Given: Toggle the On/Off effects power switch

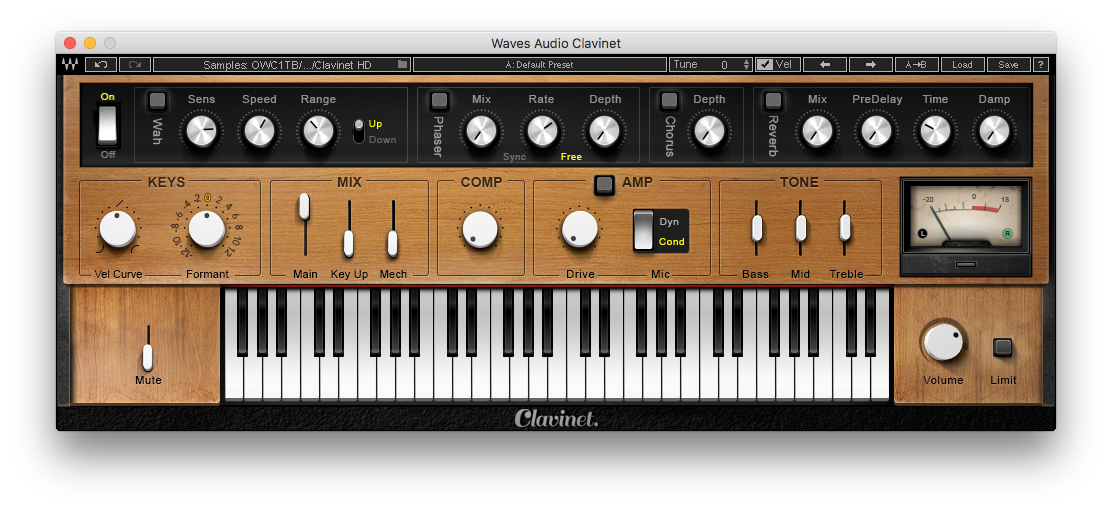Looking at the screenshot, I should [108, 125].
